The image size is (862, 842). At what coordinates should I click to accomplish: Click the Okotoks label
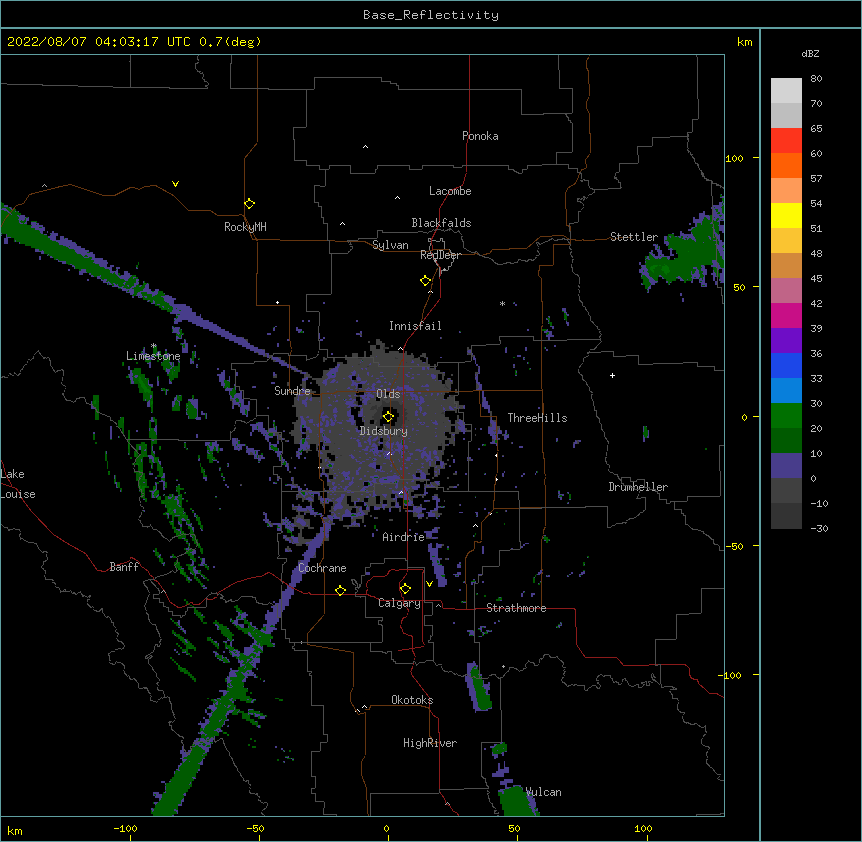click(x=412, y=700)
